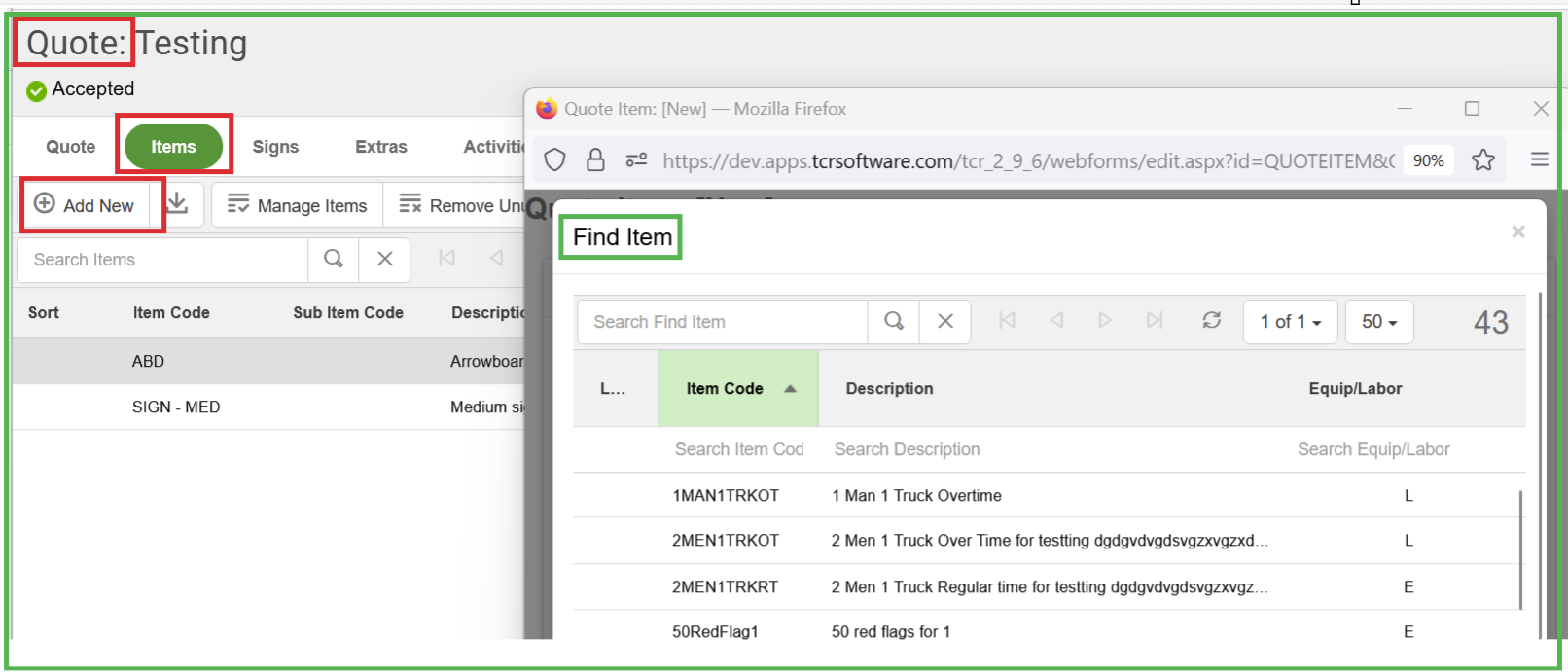The image size is (1568, 672).
Task: Click the Manage Items button
Action: (x=298, y=205)
